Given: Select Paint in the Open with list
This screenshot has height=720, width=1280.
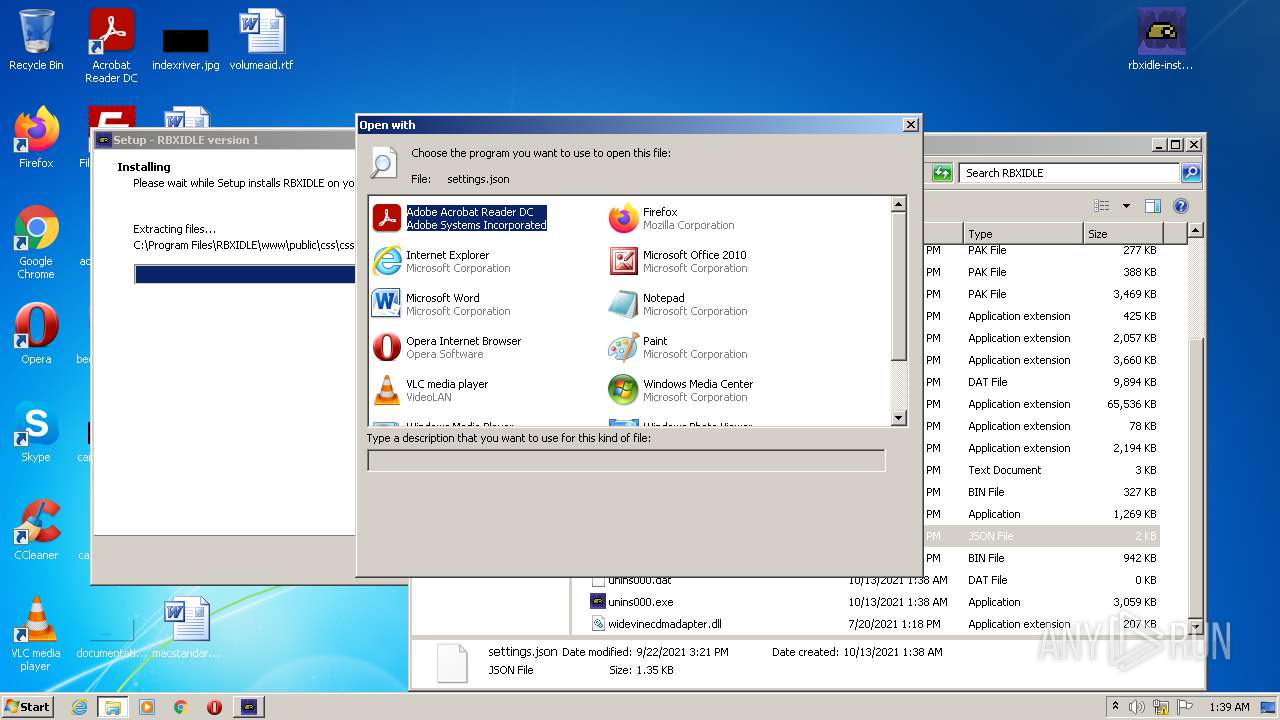Looking at the screenshot, I should point(678,347).
